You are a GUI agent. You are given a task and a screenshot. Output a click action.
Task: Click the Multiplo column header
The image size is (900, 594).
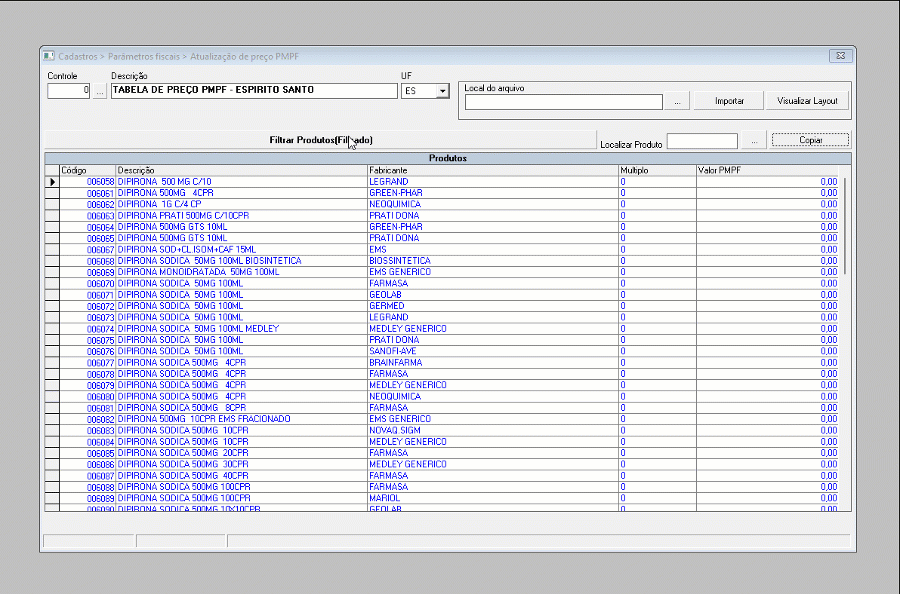point(657,170)
